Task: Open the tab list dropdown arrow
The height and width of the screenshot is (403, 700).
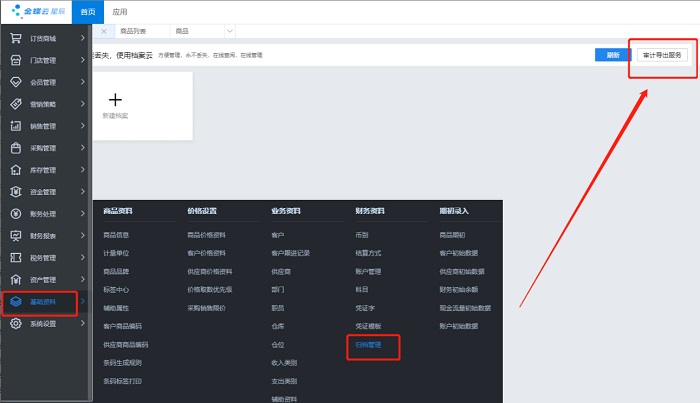Action: tap(230, 32)
